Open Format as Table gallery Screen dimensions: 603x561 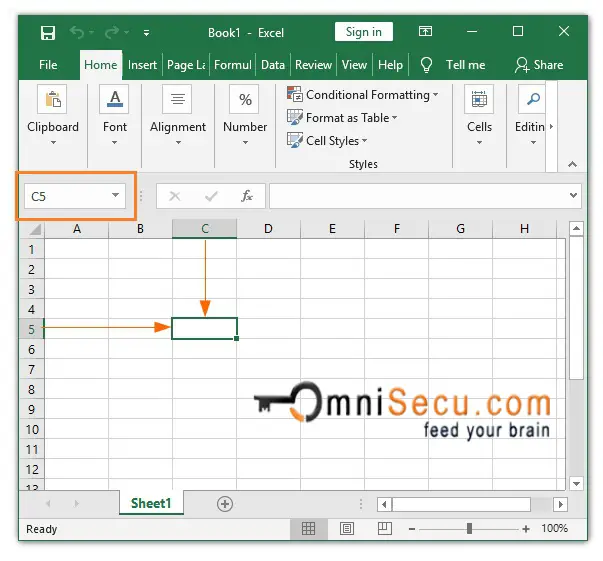coord(342,118)
